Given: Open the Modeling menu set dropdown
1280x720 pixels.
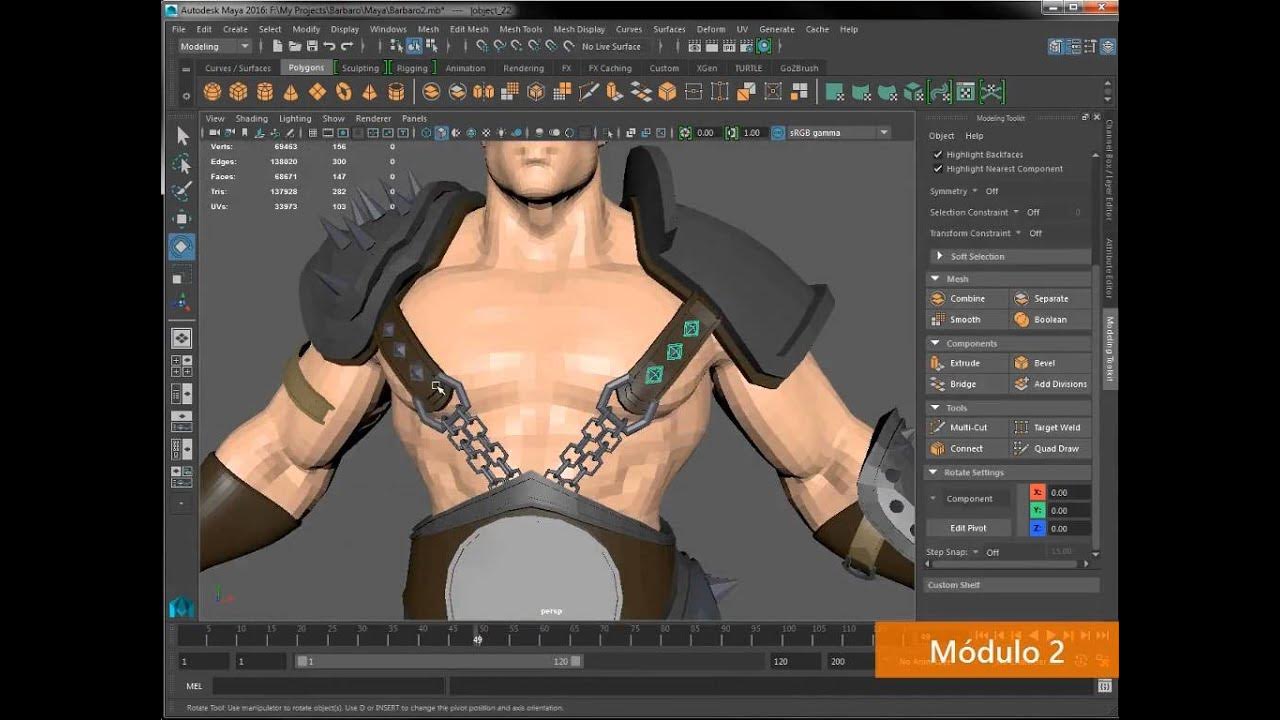Looking at the screenshot, I should [x=215, y=46].
